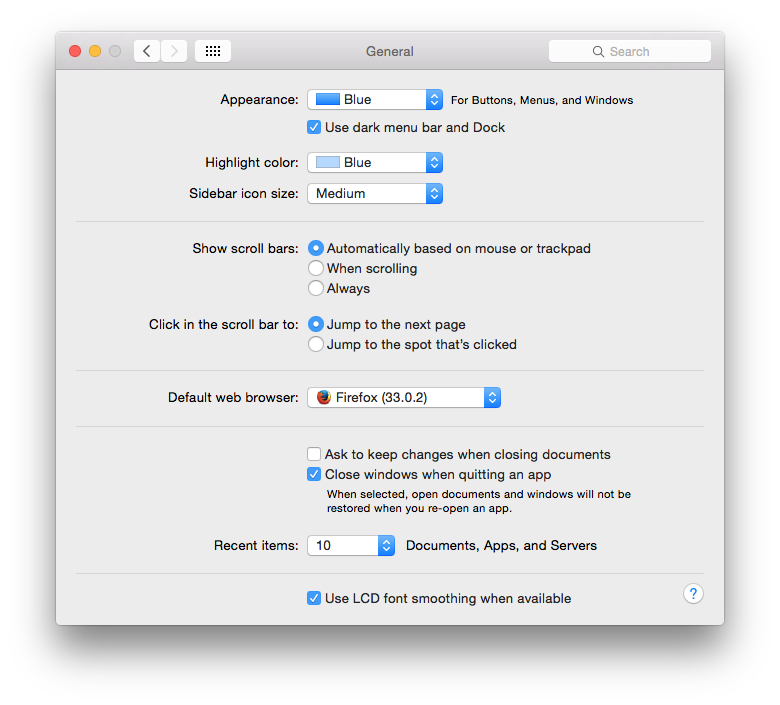780x705 pixels.
Task: Close the General preferences window
Action: (75, 51)
